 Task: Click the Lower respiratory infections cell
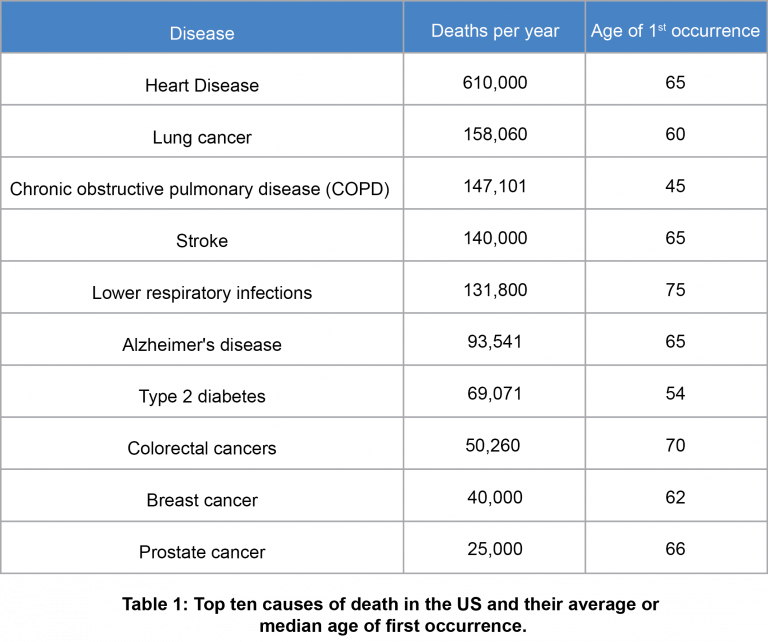202,293
